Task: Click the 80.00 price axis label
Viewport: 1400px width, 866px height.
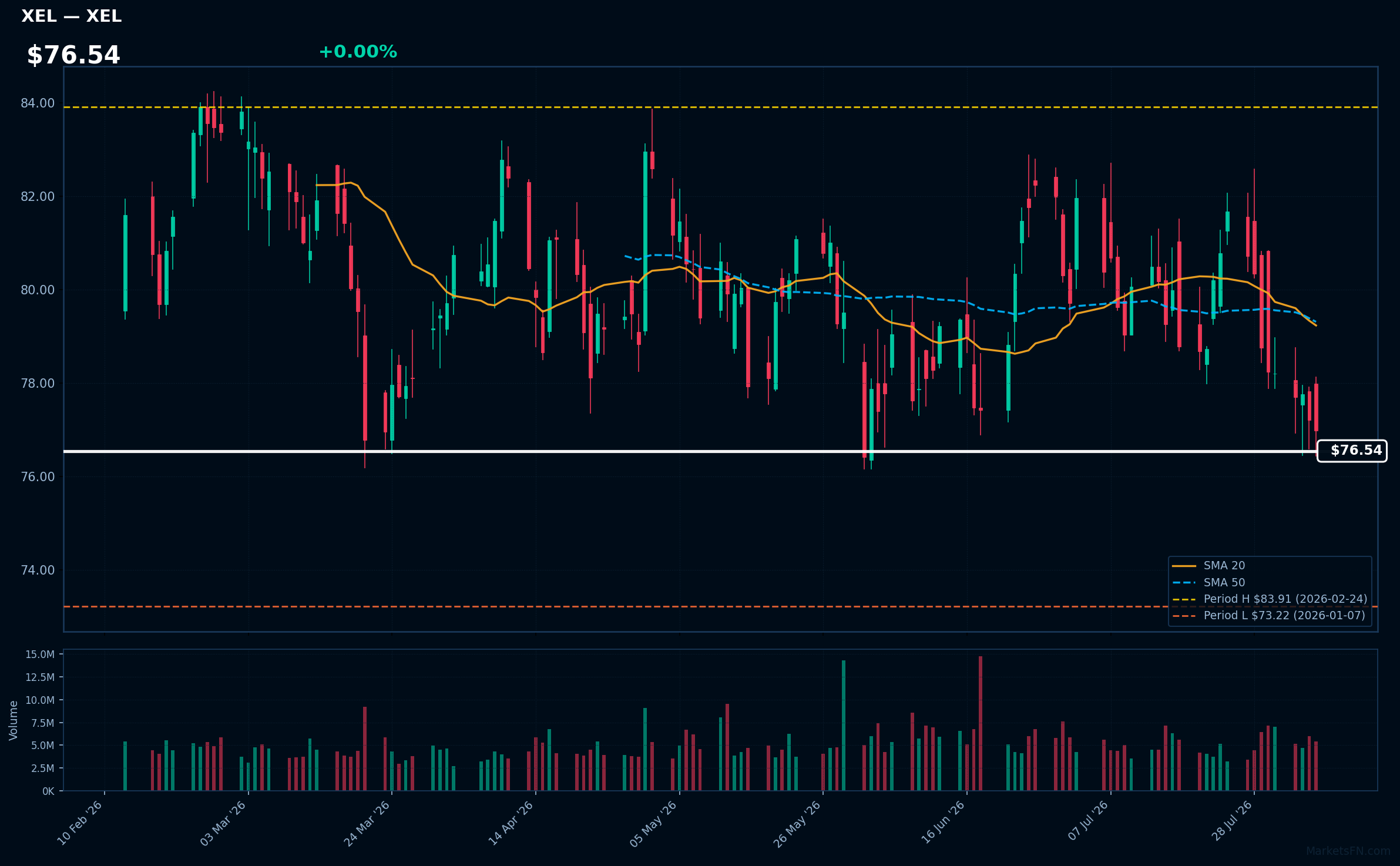Action: click(x=38, y=290)
